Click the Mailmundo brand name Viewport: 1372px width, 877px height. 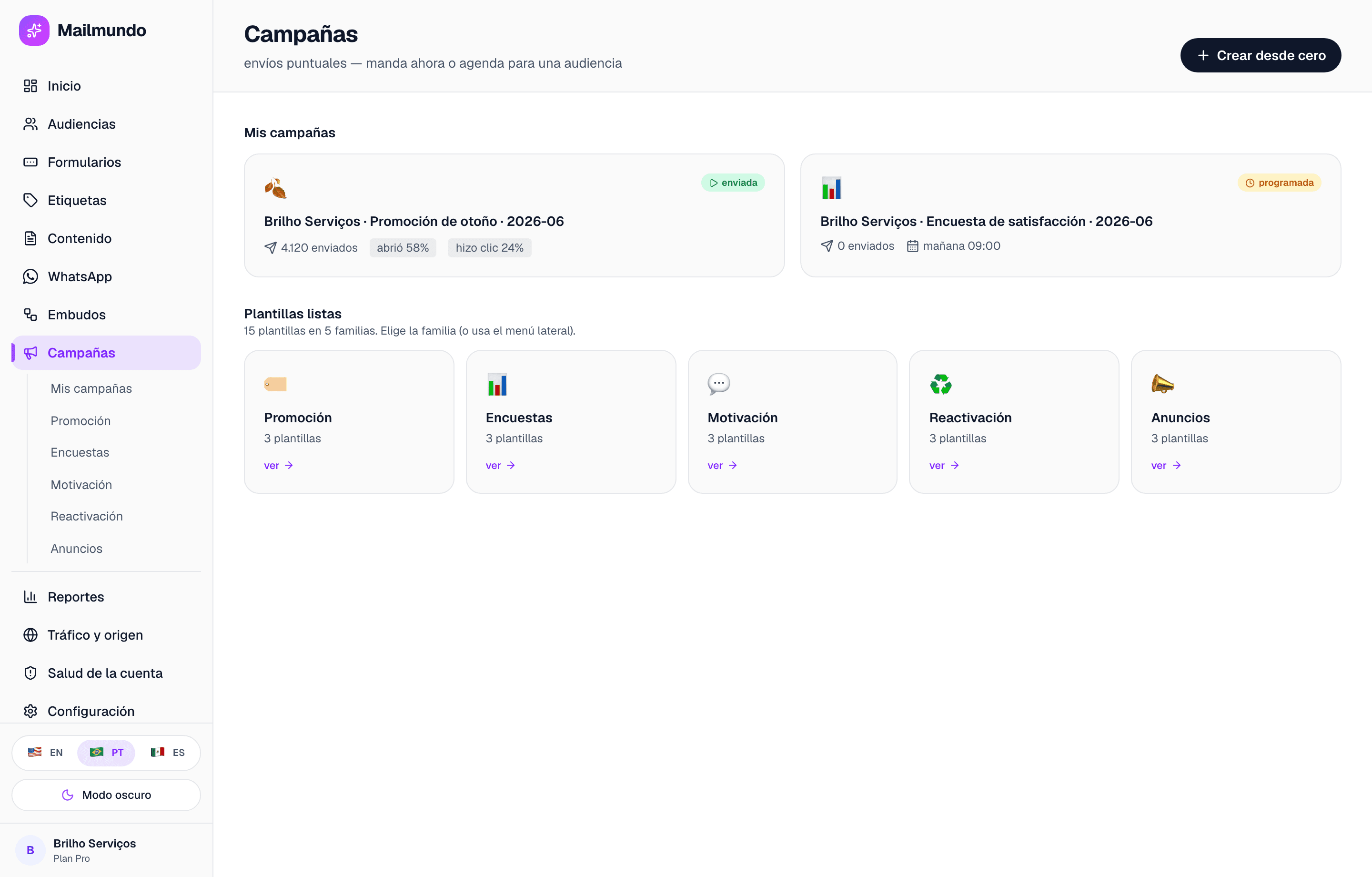[x=101, y=30]
